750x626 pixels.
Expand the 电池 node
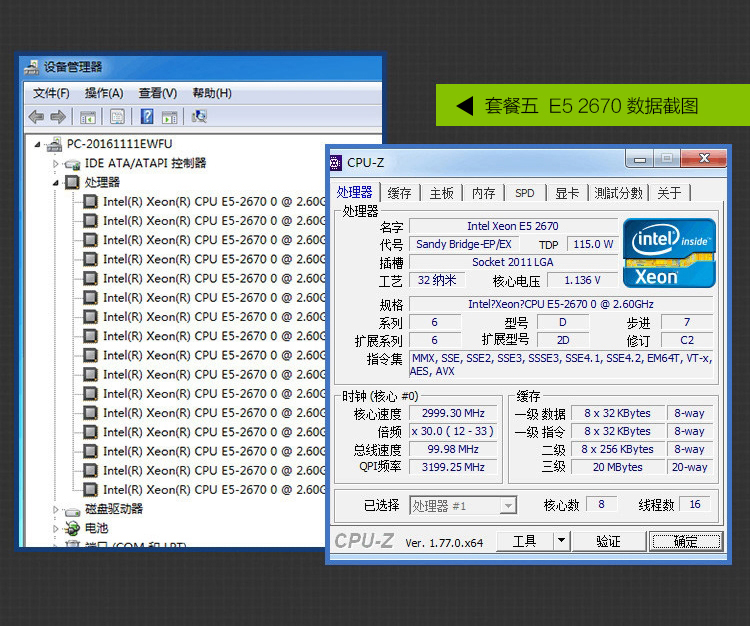pos(55,529)
